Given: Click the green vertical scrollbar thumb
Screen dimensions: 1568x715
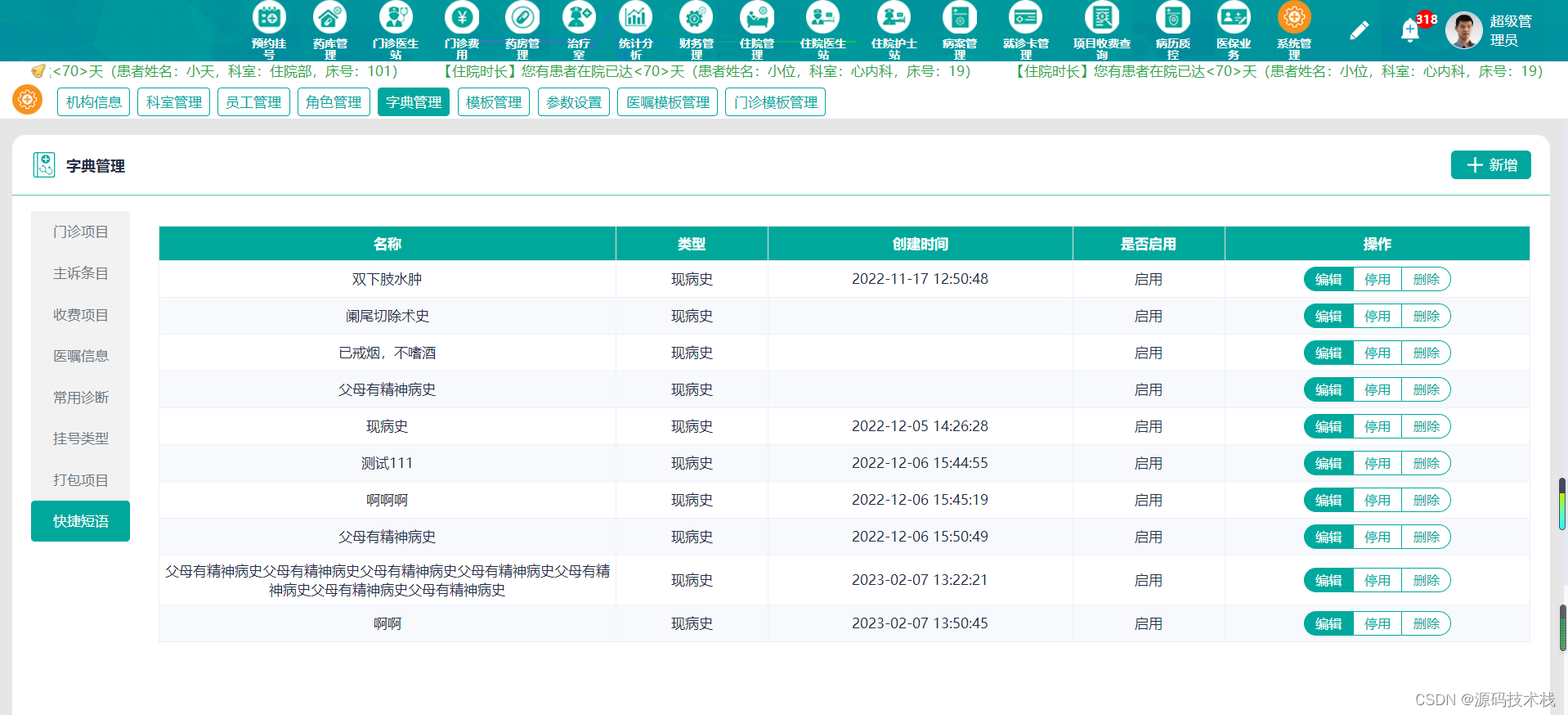Looking at the screenshot, I should 1562,503.
